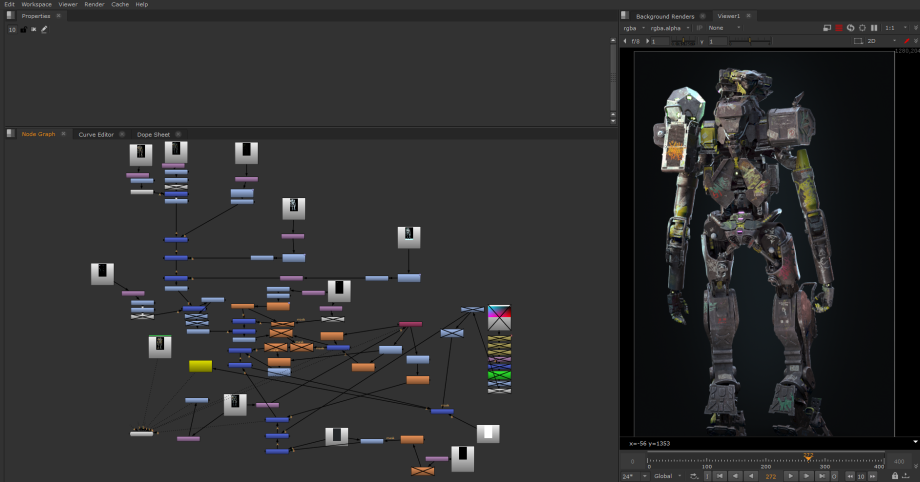Expand the viewer info bar triangle

coord(915,442)
